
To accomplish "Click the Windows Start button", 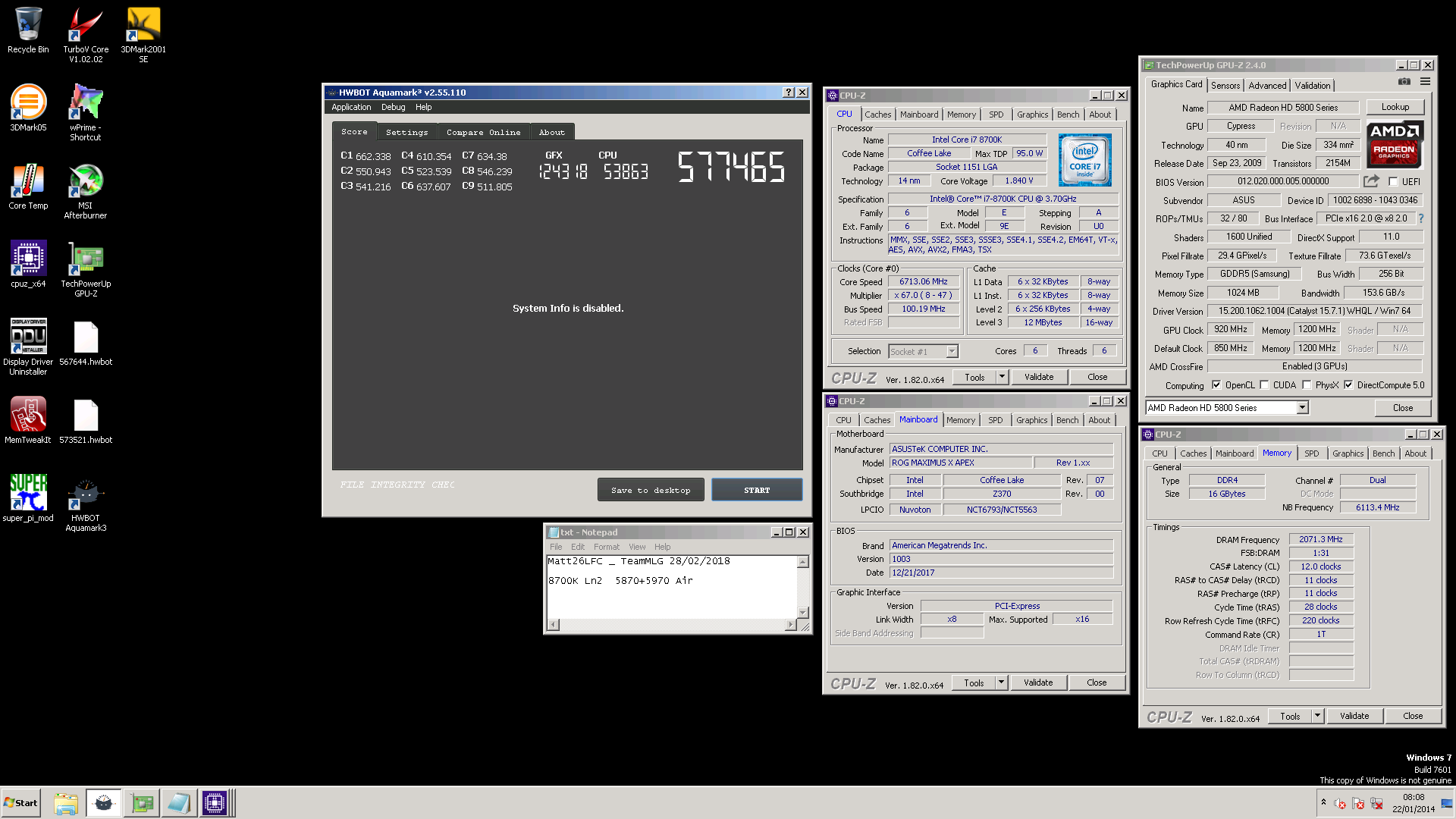I will point(20,803).
